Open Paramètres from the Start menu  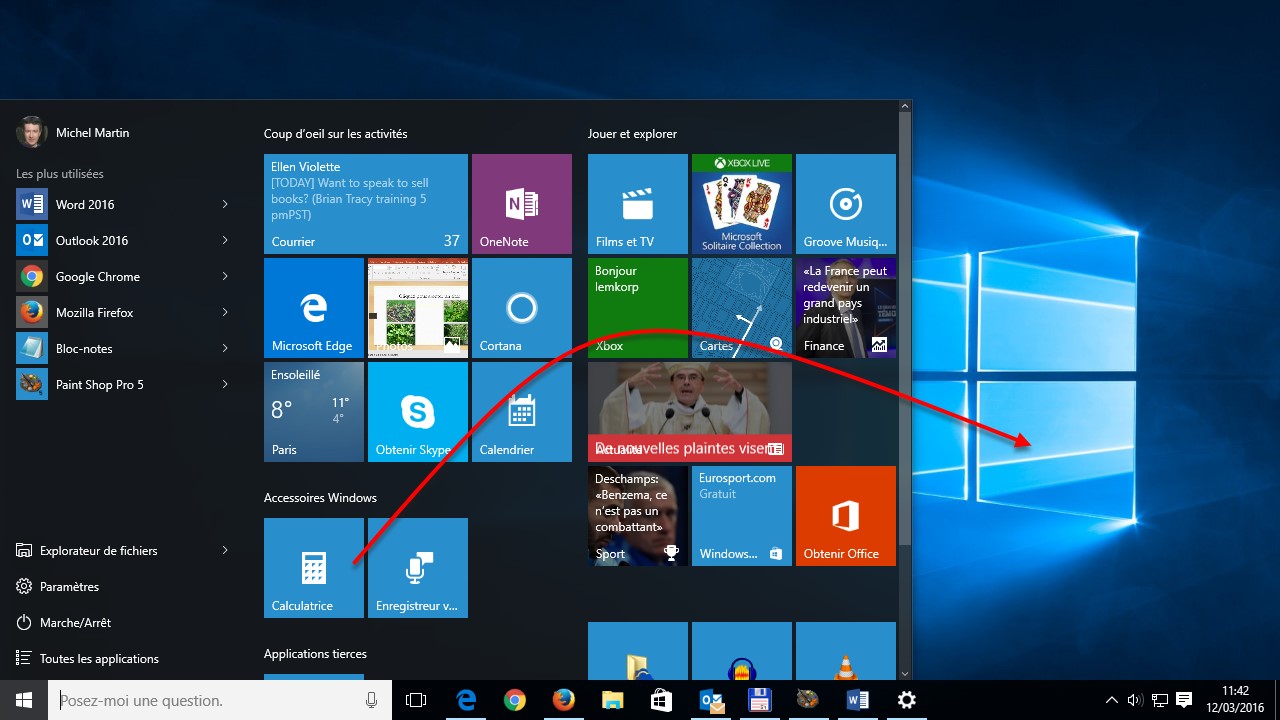(x=69, y=586)
